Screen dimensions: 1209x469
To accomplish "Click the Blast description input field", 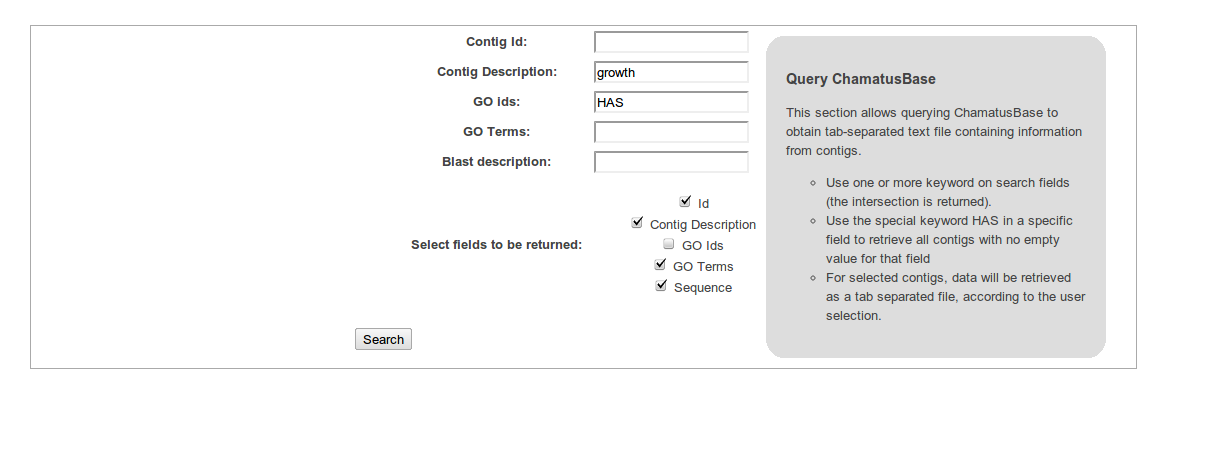I will [671, 162].
